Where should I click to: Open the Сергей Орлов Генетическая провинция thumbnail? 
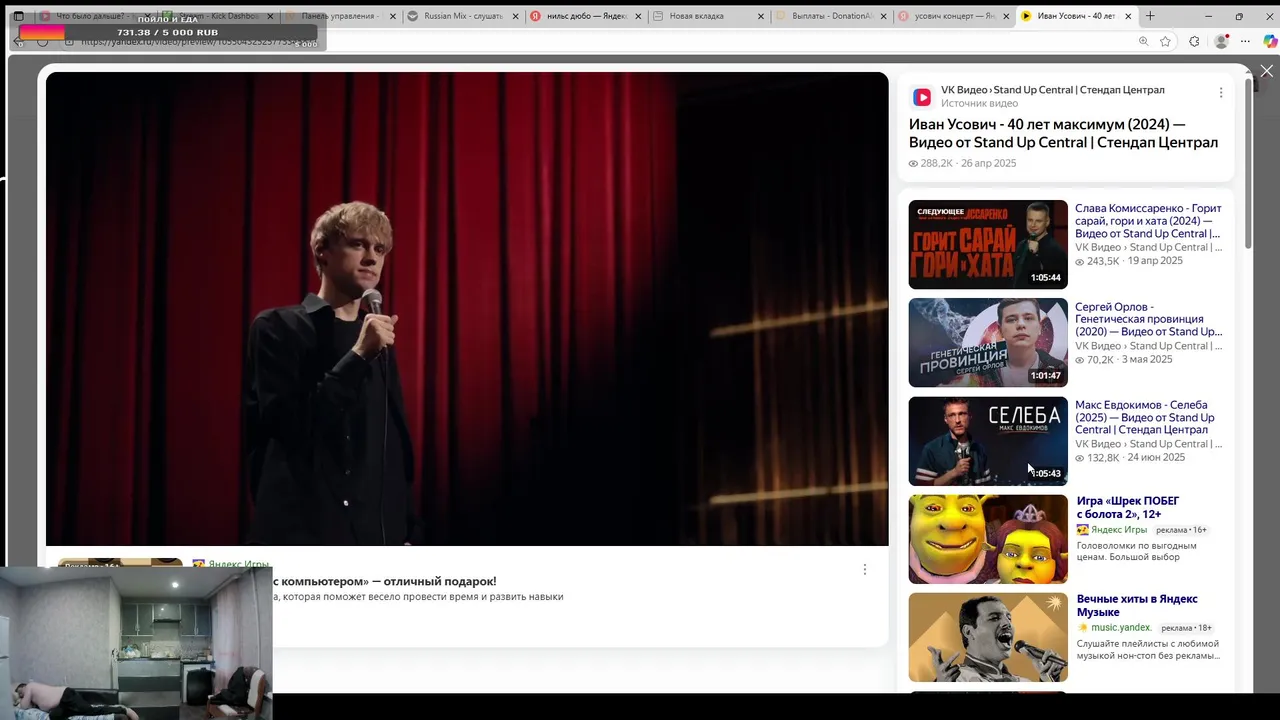click(988, 342)
